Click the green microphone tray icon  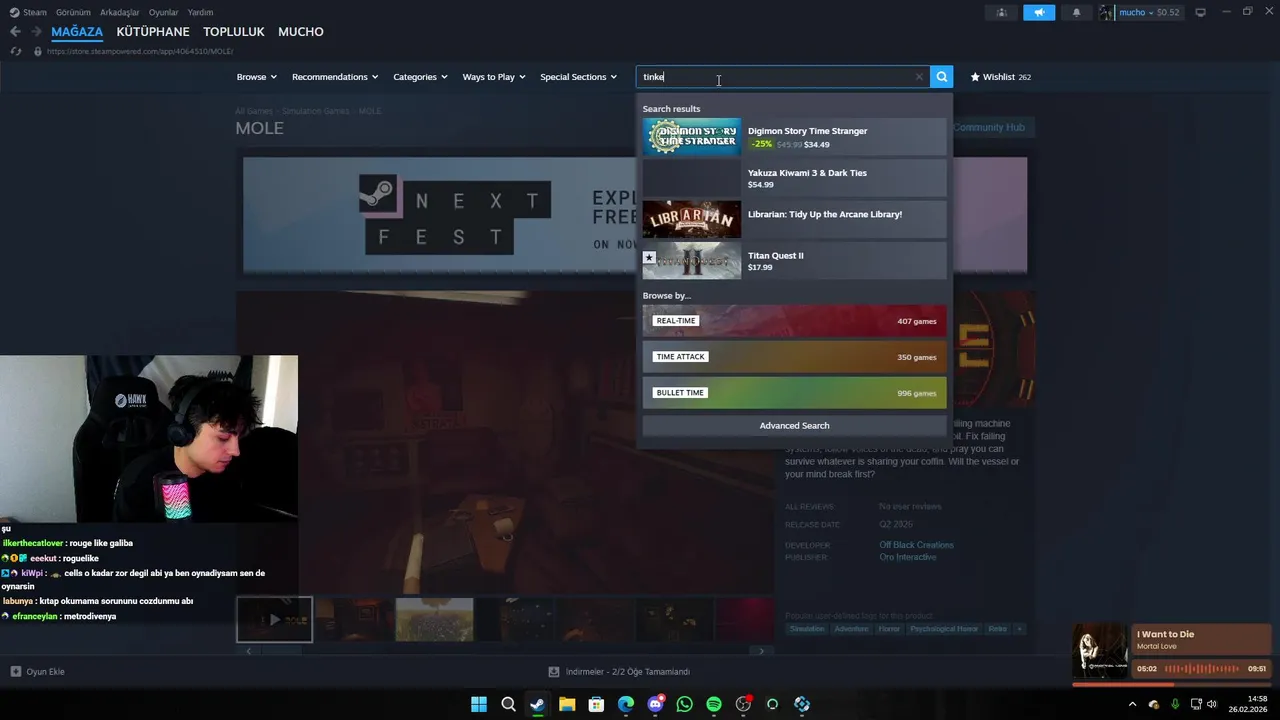click(x=1175, y=704)
